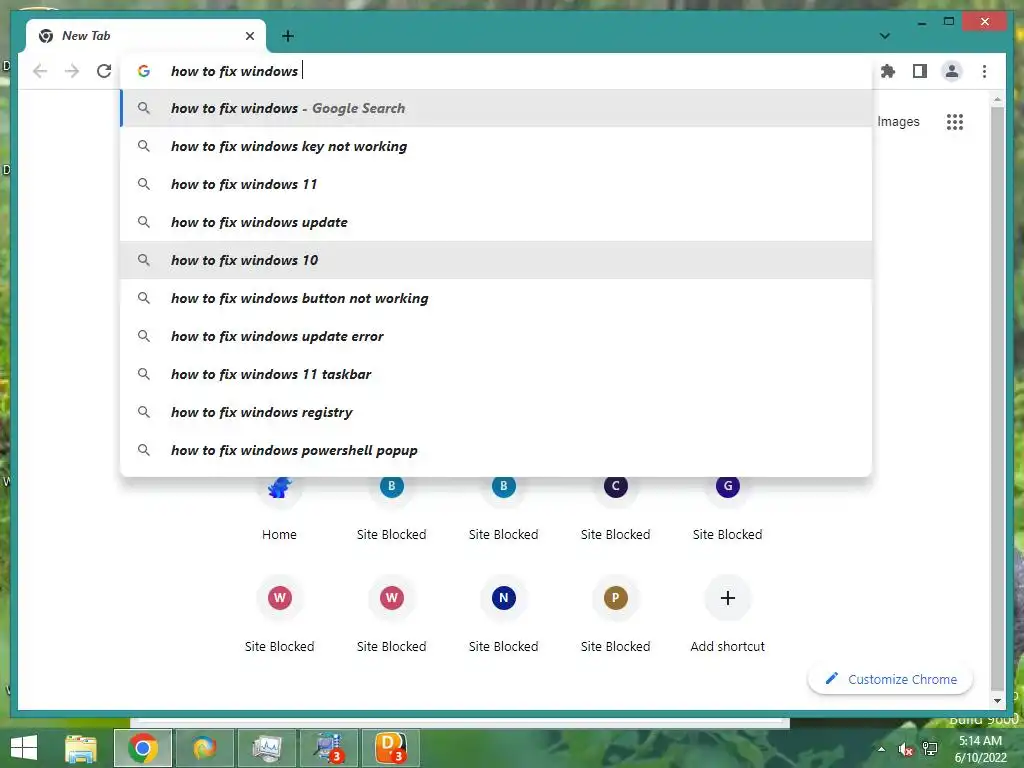Choose 'how to fix windows - Google Search'
Image resolution: width=1024 pixels, height=768 pixels.
pyautogui.click(x=496, y=108)
